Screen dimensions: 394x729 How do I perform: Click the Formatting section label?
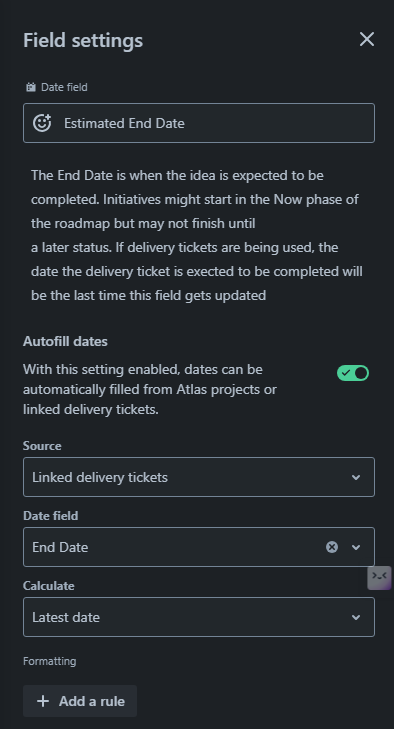(x=50, y=661)
